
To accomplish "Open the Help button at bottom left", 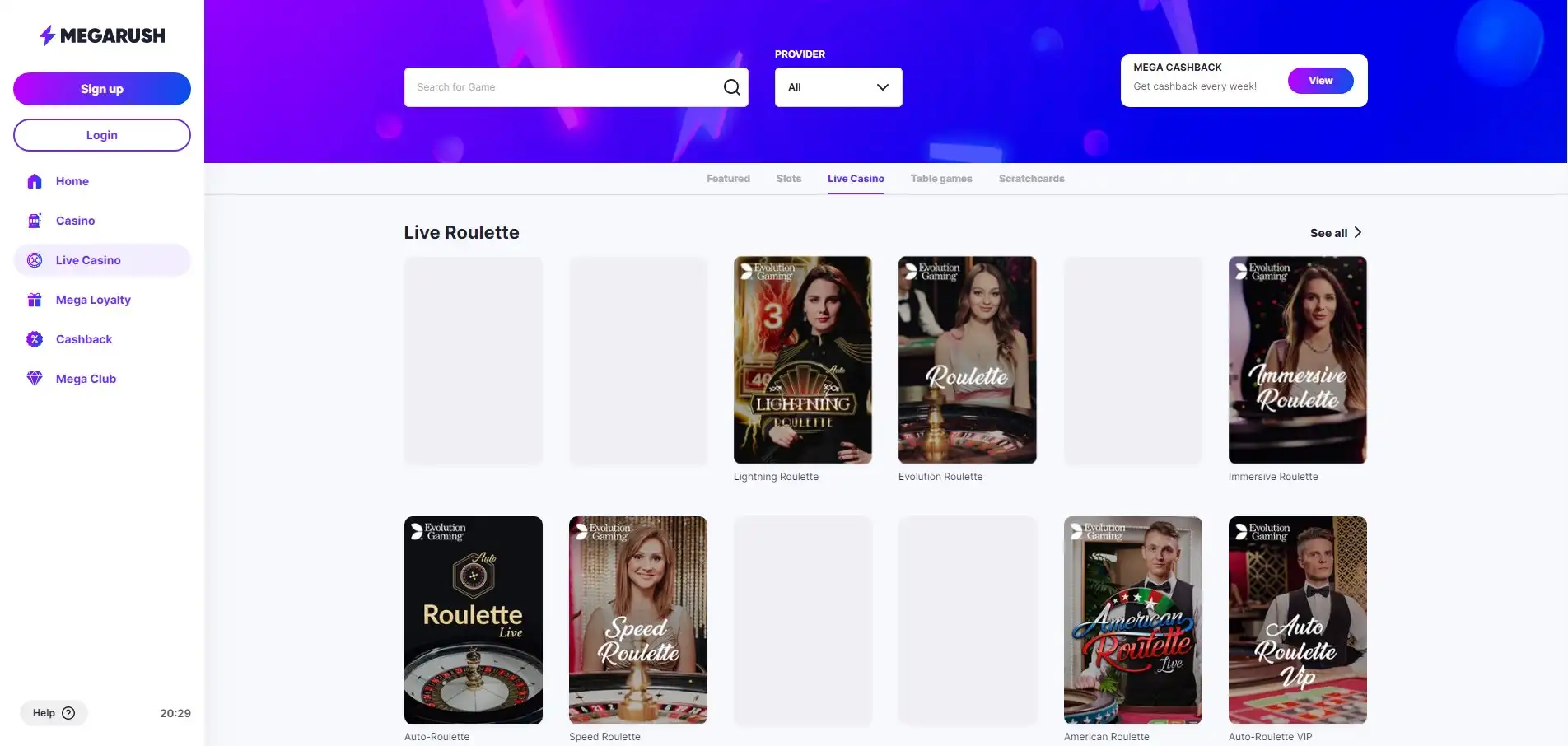I will (x=54, y=713).
